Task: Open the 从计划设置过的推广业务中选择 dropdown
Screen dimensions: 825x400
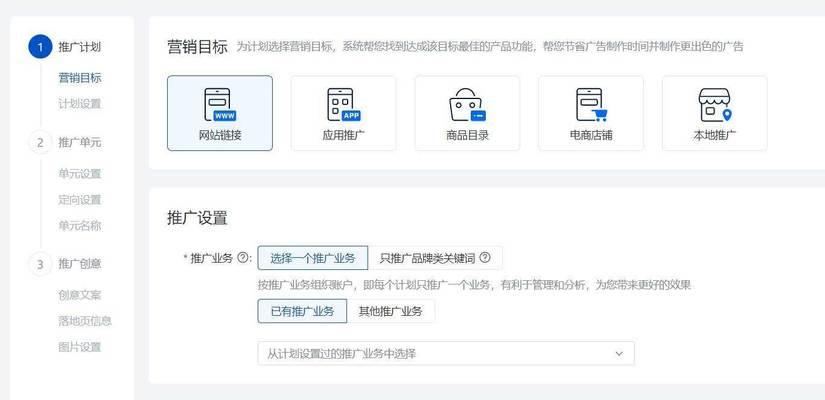Action: [x=446, y=354]
